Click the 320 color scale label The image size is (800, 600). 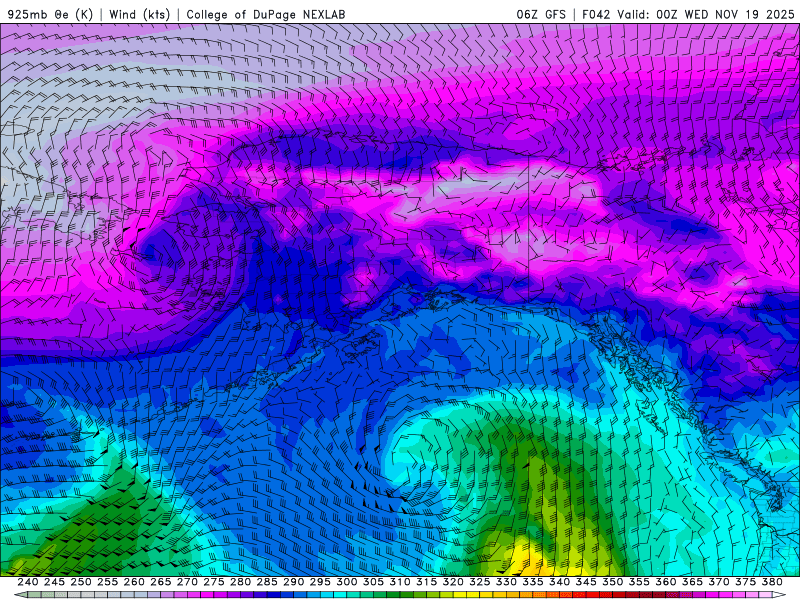453,582
